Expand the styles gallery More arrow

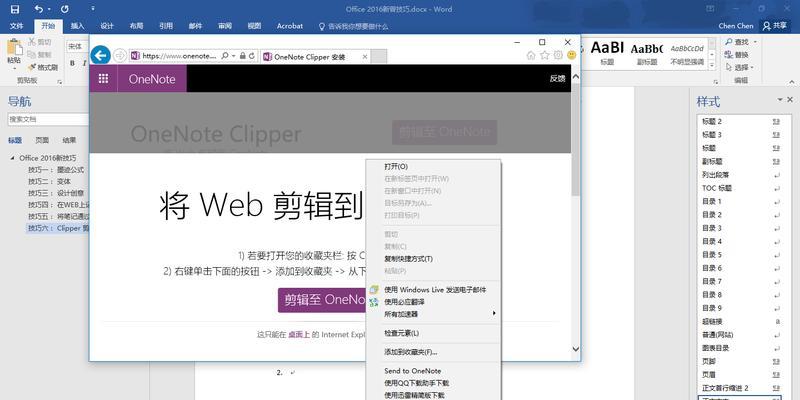click(712, 67)
